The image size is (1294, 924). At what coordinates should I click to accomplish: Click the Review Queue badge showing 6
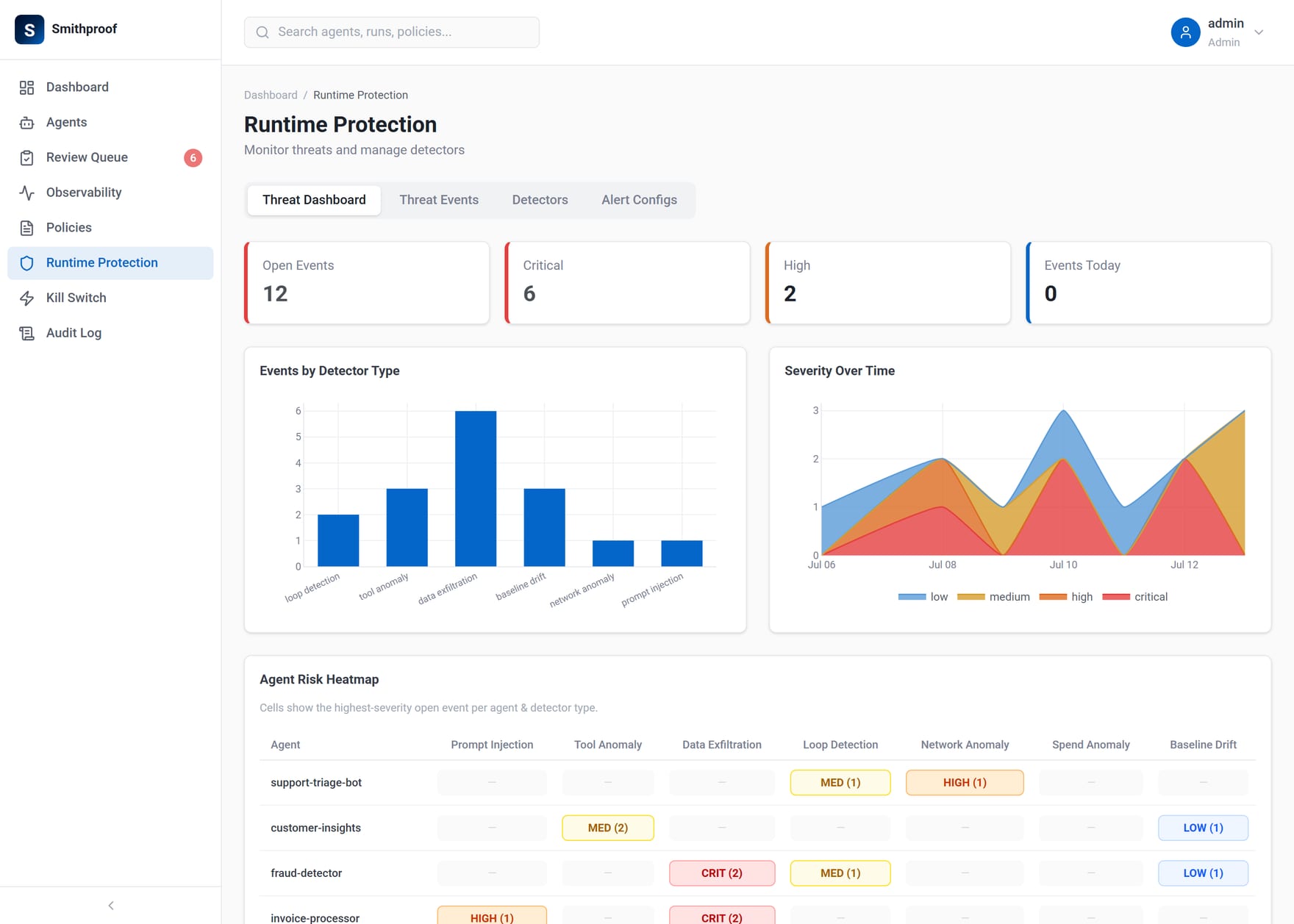tap(193, 158)
